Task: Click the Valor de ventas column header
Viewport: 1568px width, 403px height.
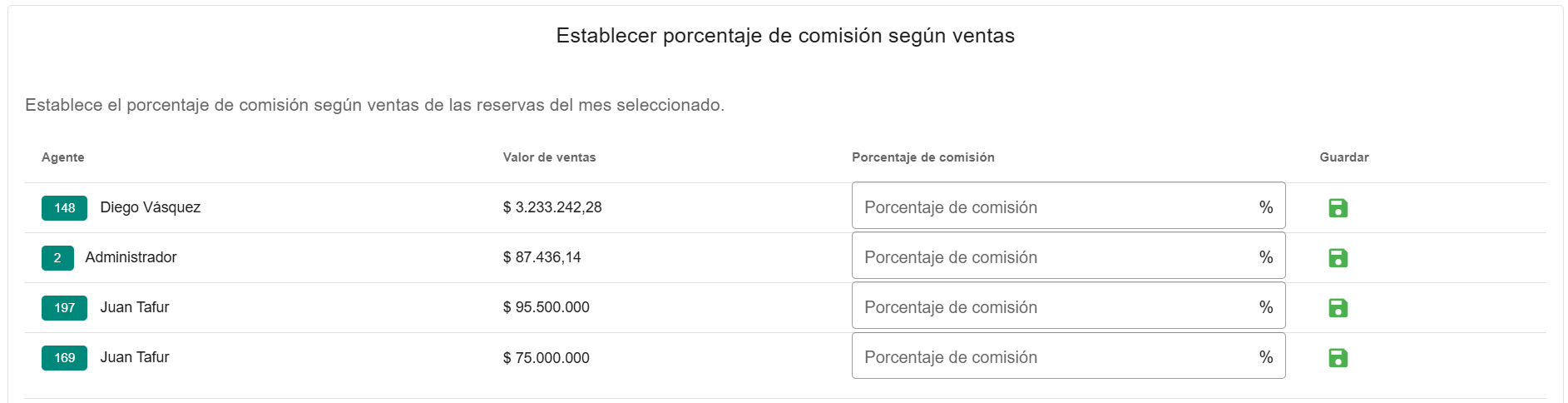Action: tap(549, 157)
